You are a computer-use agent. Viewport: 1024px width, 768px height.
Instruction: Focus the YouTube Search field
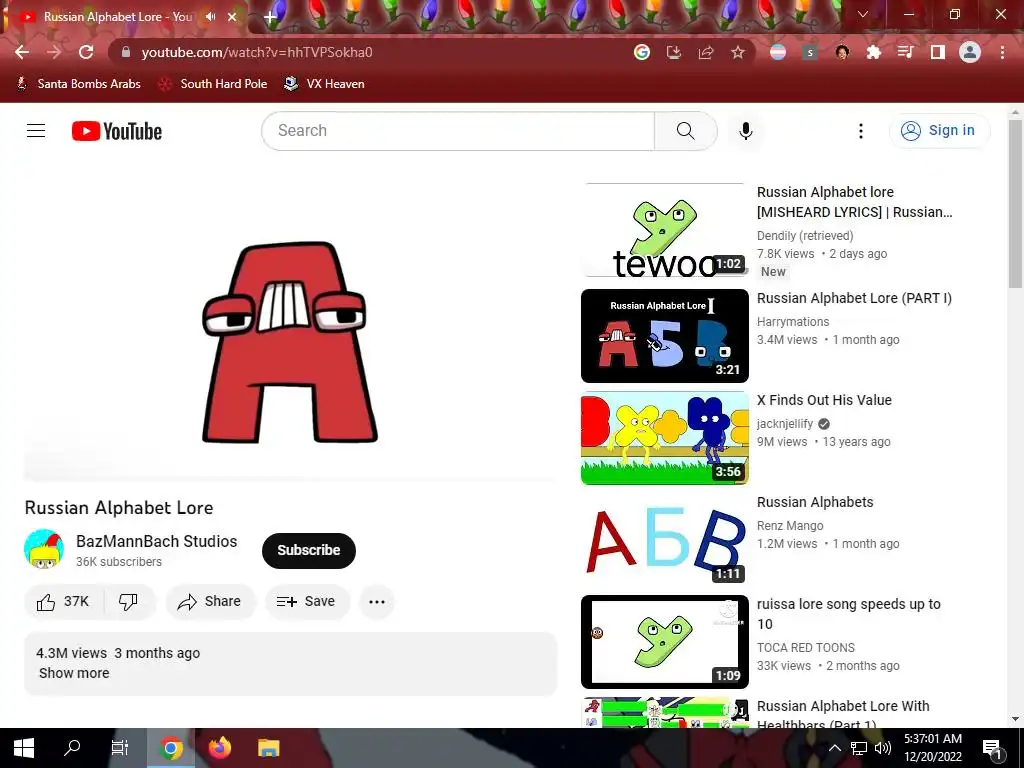(458, 131)
